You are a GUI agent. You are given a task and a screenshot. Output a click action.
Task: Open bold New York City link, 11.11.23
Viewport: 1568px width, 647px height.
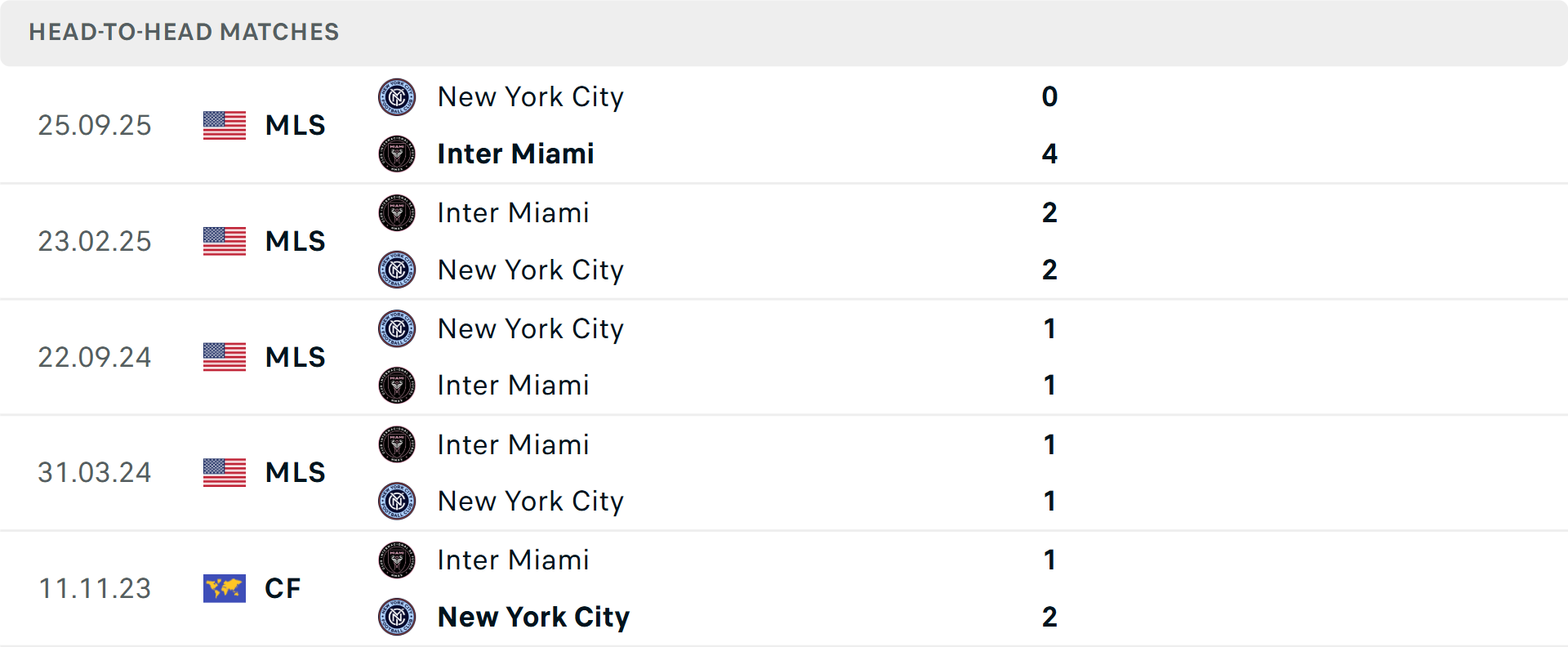pyautogui.click(x=533, y=617)
